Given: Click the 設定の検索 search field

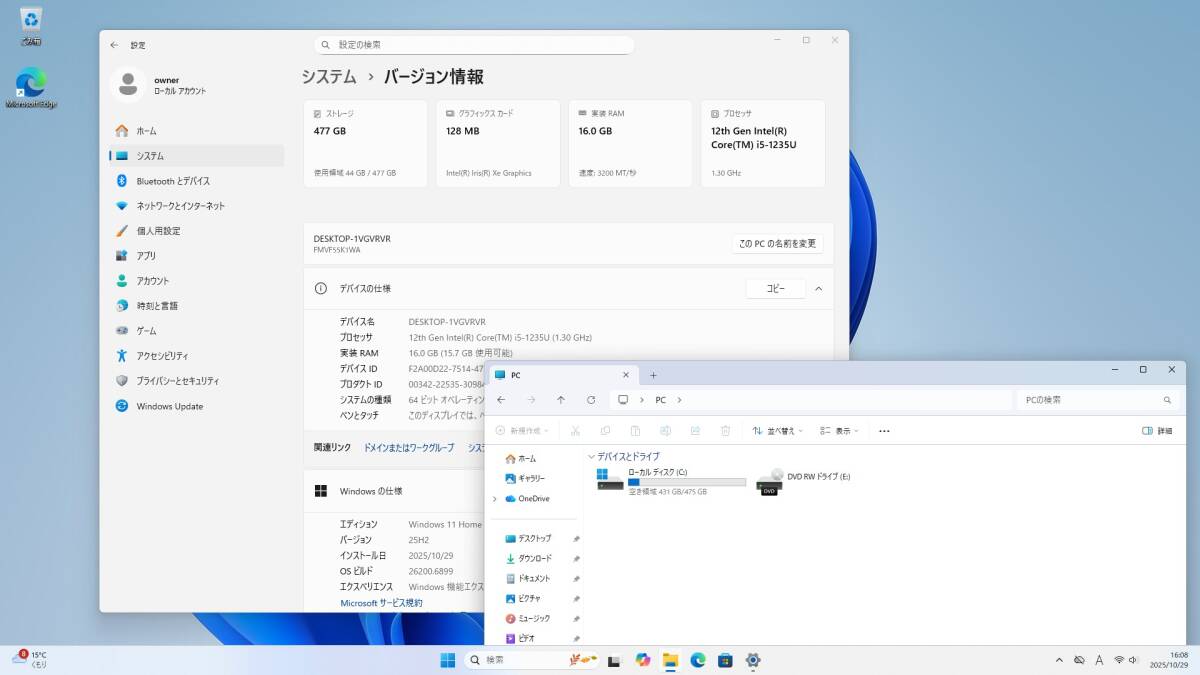Looking at the screenshot, I should pyautogui.click(x=473, y=44).
